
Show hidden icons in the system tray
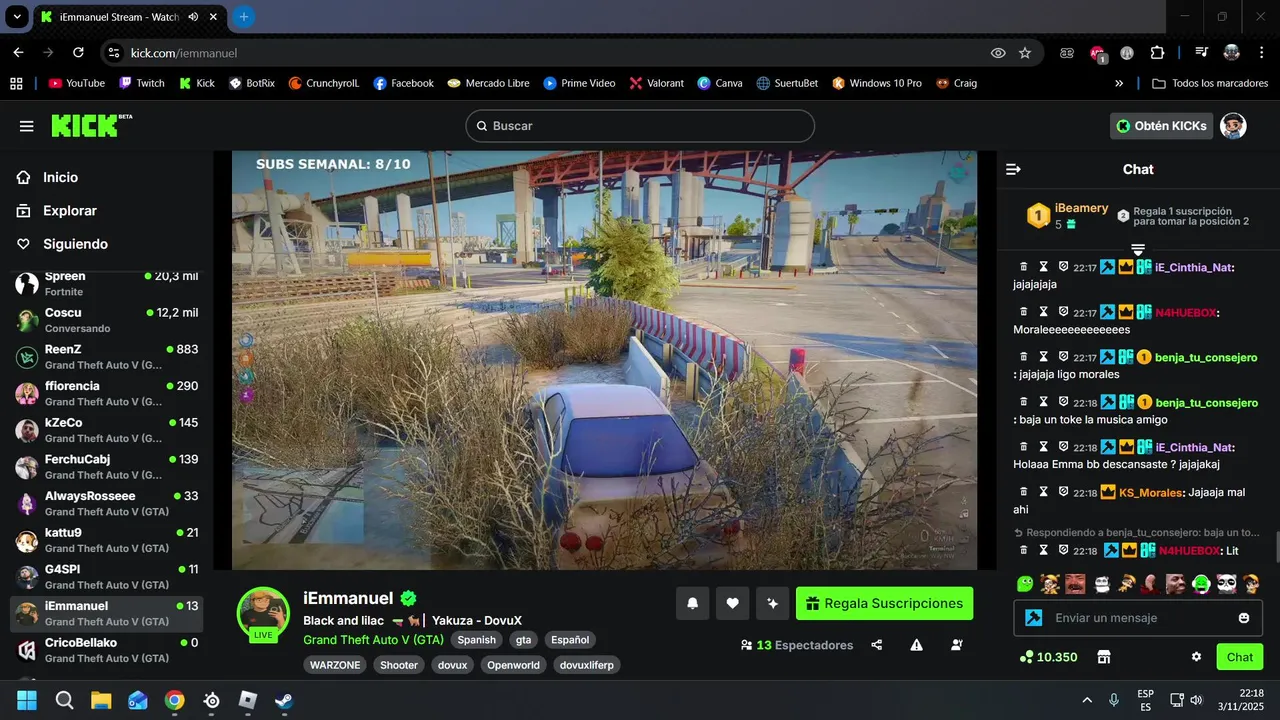click(1087, 700)
